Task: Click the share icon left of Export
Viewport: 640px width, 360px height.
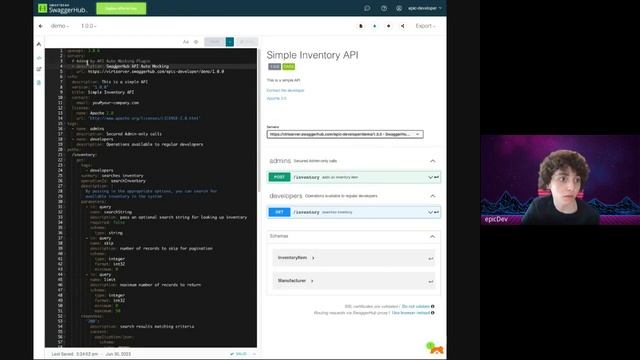Action: pos(402,26)
